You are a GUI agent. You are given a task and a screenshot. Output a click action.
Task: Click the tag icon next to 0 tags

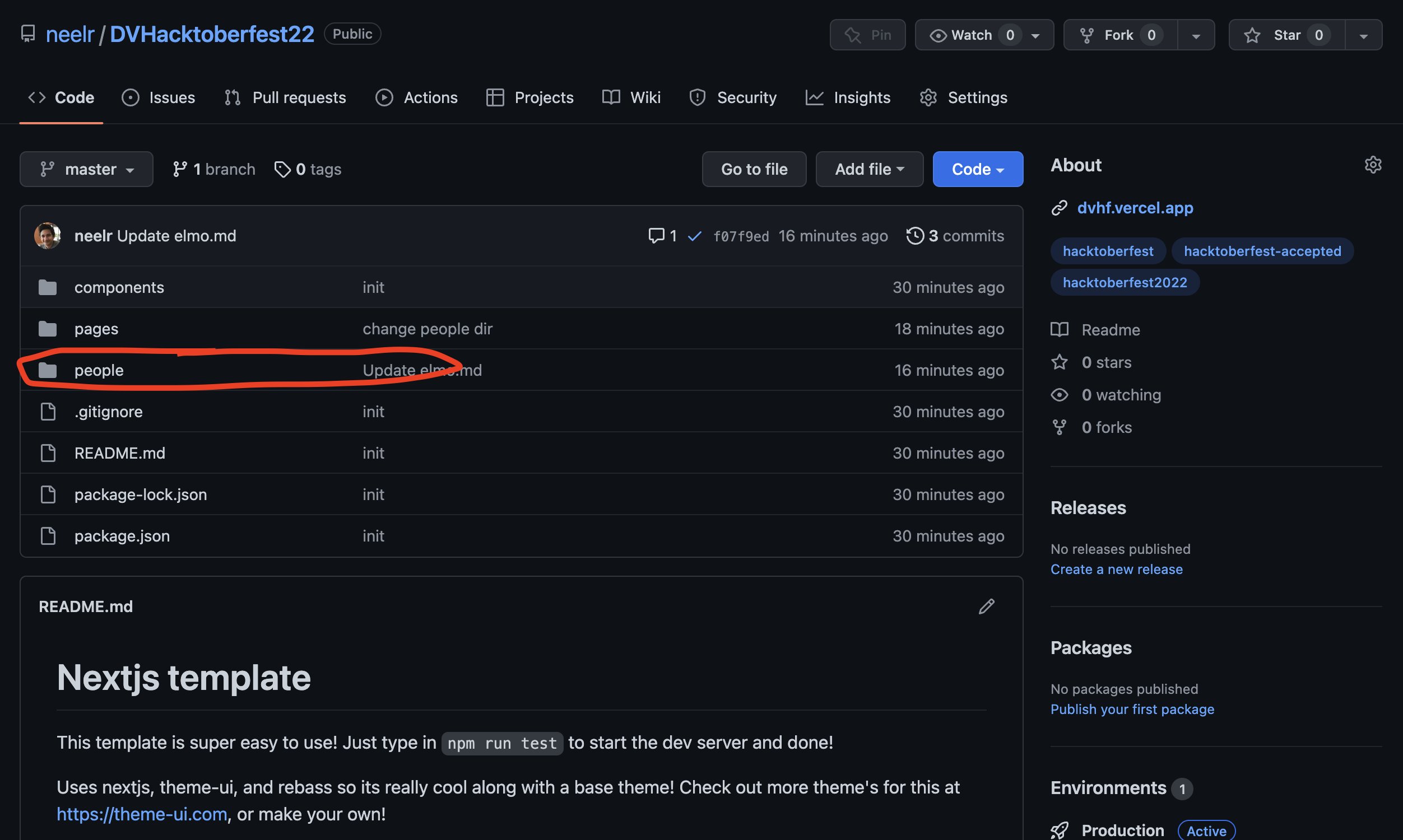tap(282, 169)
